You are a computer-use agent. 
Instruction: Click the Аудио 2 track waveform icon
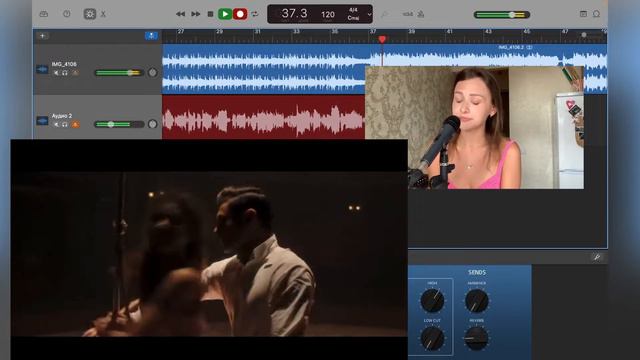pyautogui.click(x=42, y=121)
